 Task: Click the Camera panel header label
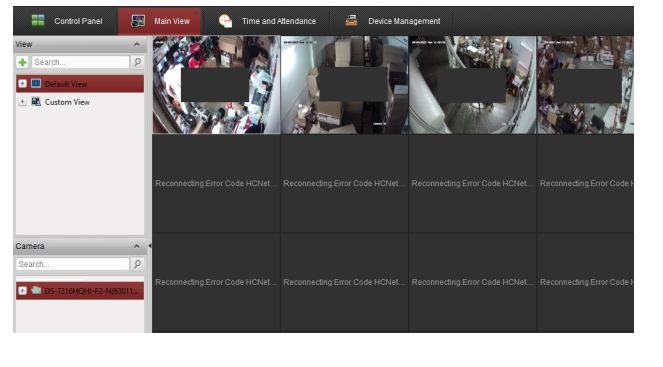pos(30,246)
